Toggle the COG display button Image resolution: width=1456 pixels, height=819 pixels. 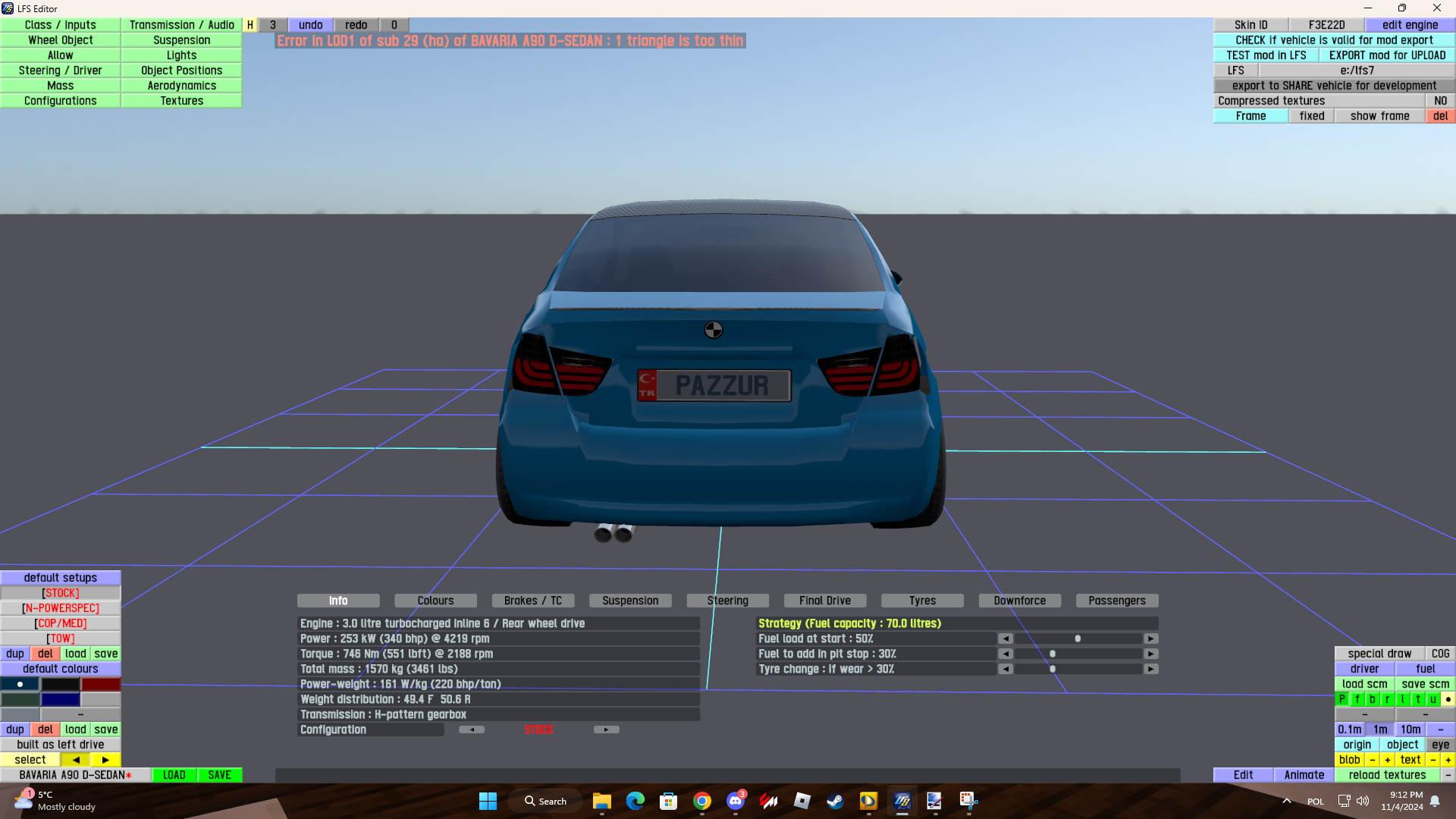pyautogui.click(x=1440, y=654)
